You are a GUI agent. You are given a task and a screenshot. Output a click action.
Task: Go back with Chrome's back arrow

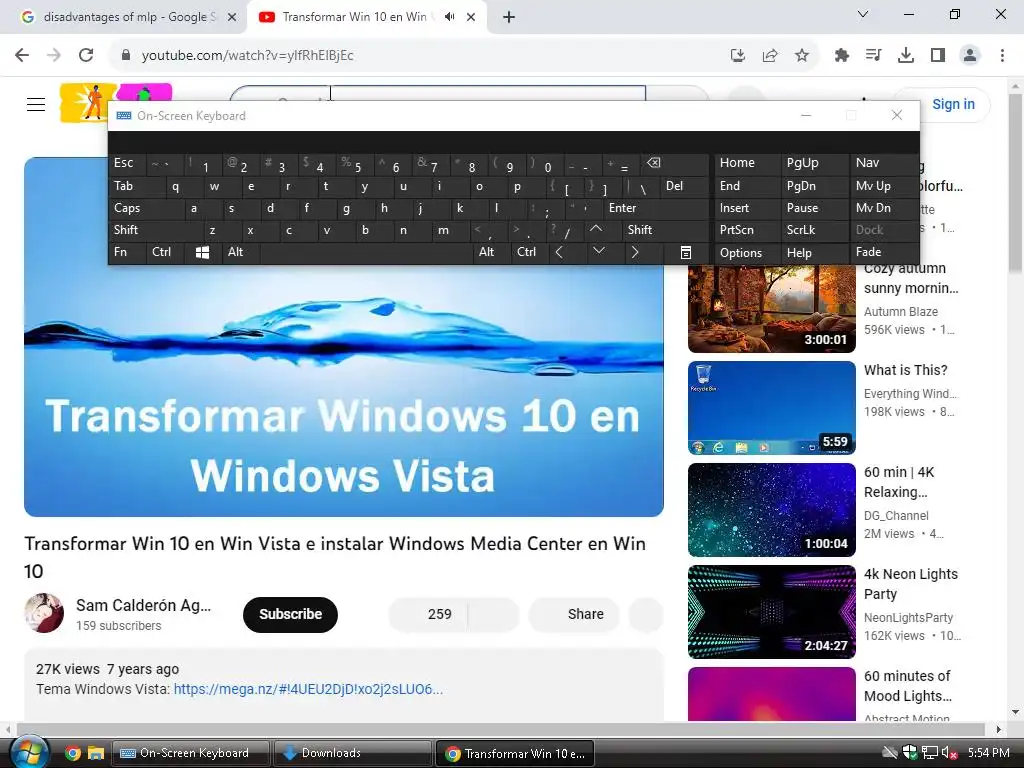coord(22,56)
